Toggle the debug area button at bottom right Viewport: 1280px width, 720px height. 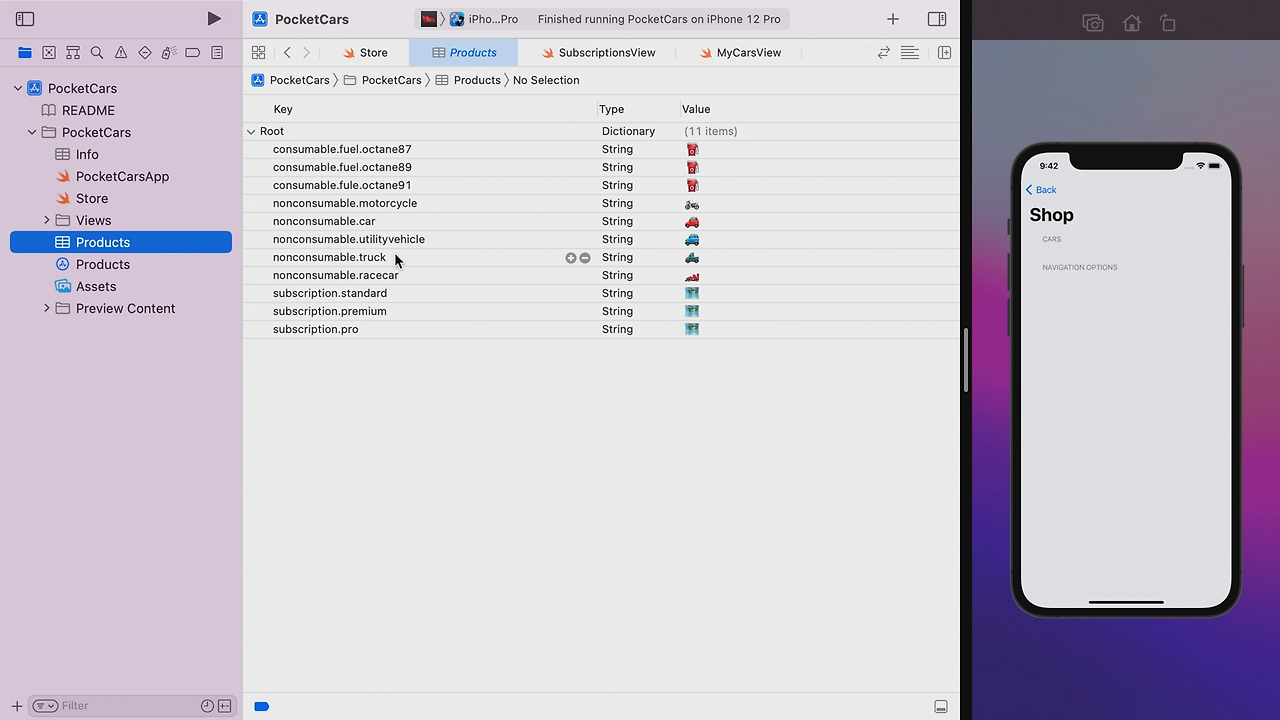click(x=941, y=707)
